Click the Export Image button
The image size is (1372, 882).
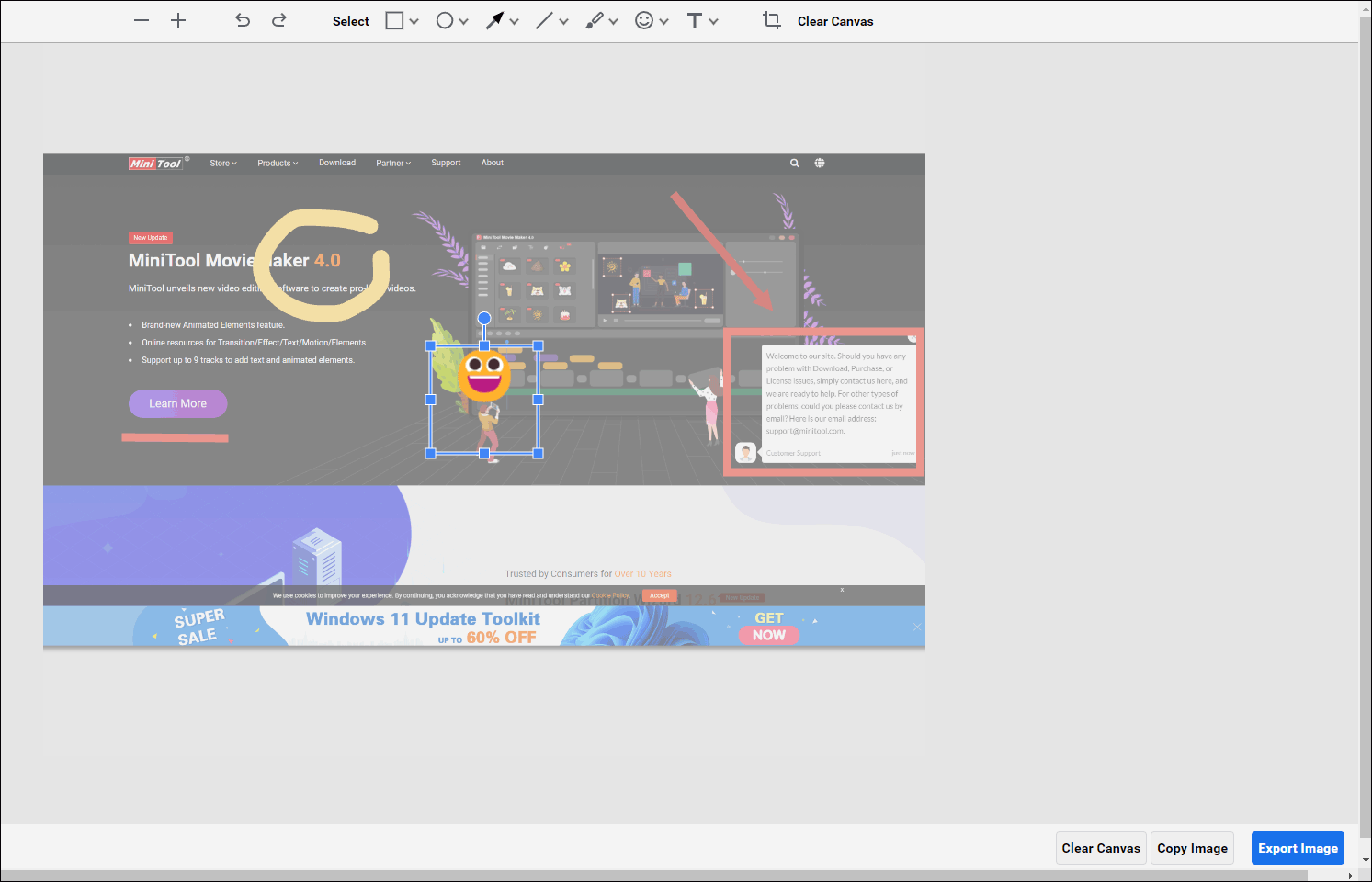[x=1298, y=848]
